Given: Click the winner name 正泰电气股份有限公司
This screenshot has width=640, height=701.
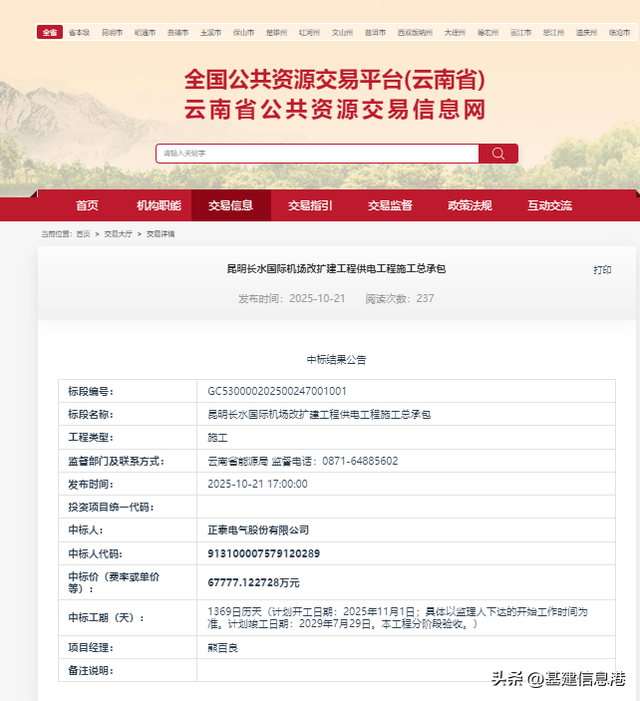Looking at the screenshot, I should point(258,530).
